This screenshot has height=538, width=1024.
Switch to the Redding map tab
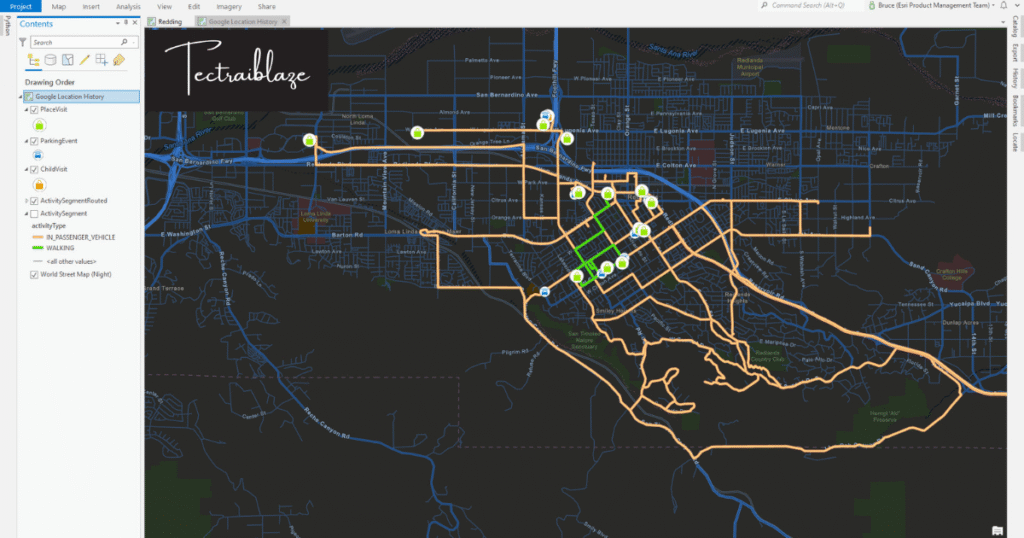(x=165, y=22)
